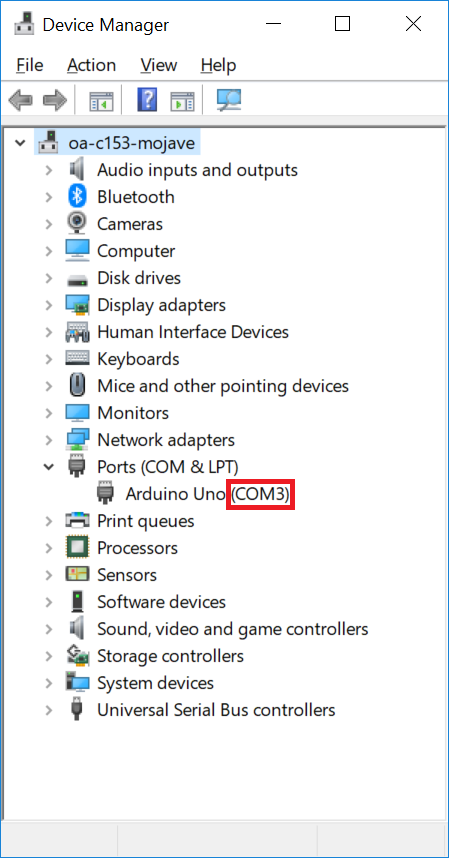Open the Action menu
Image resolution: width=449 pixels, height=858 pixels.
click(91, 65)
